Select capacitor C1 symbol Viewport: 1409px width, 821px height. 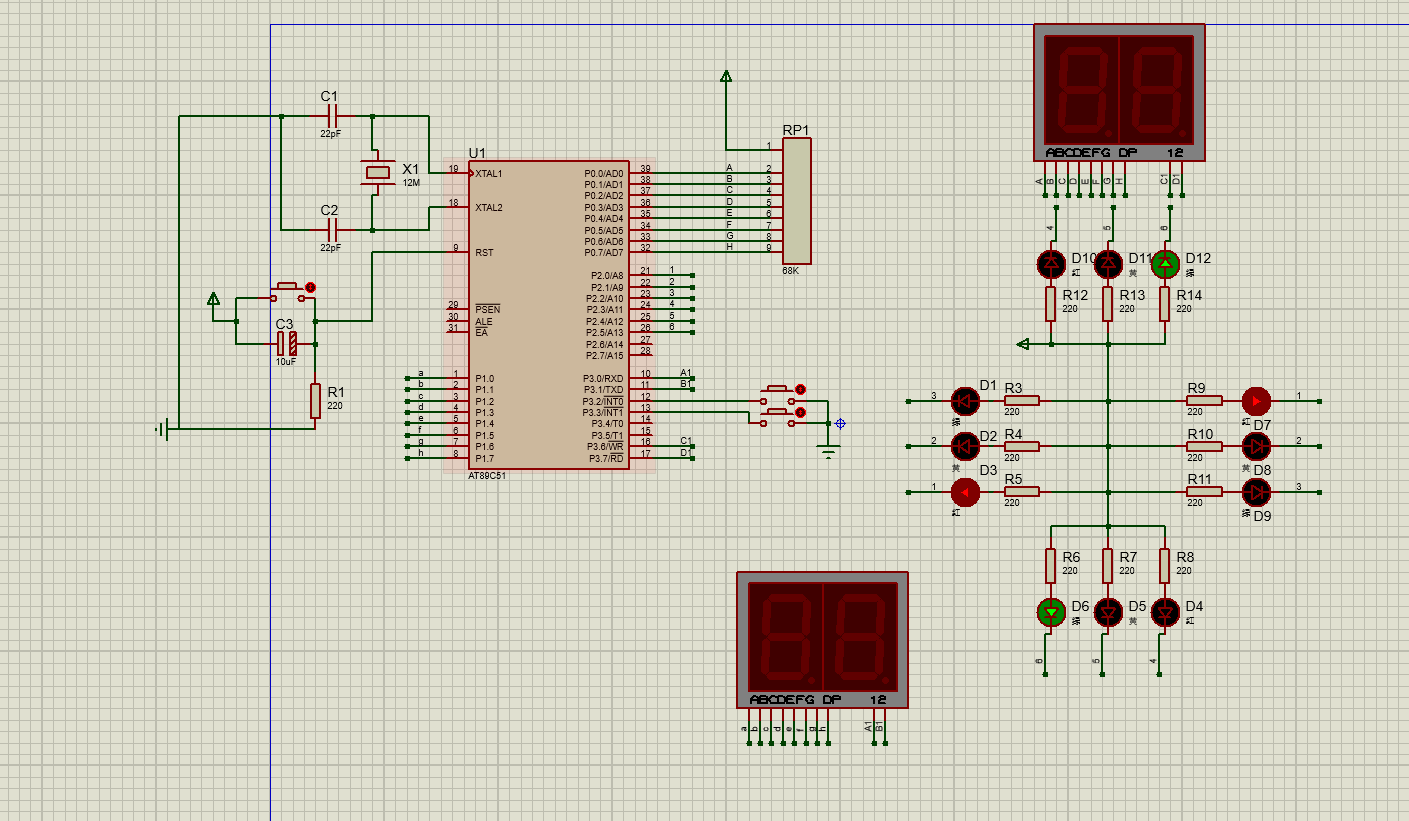(x=331, y=116)
